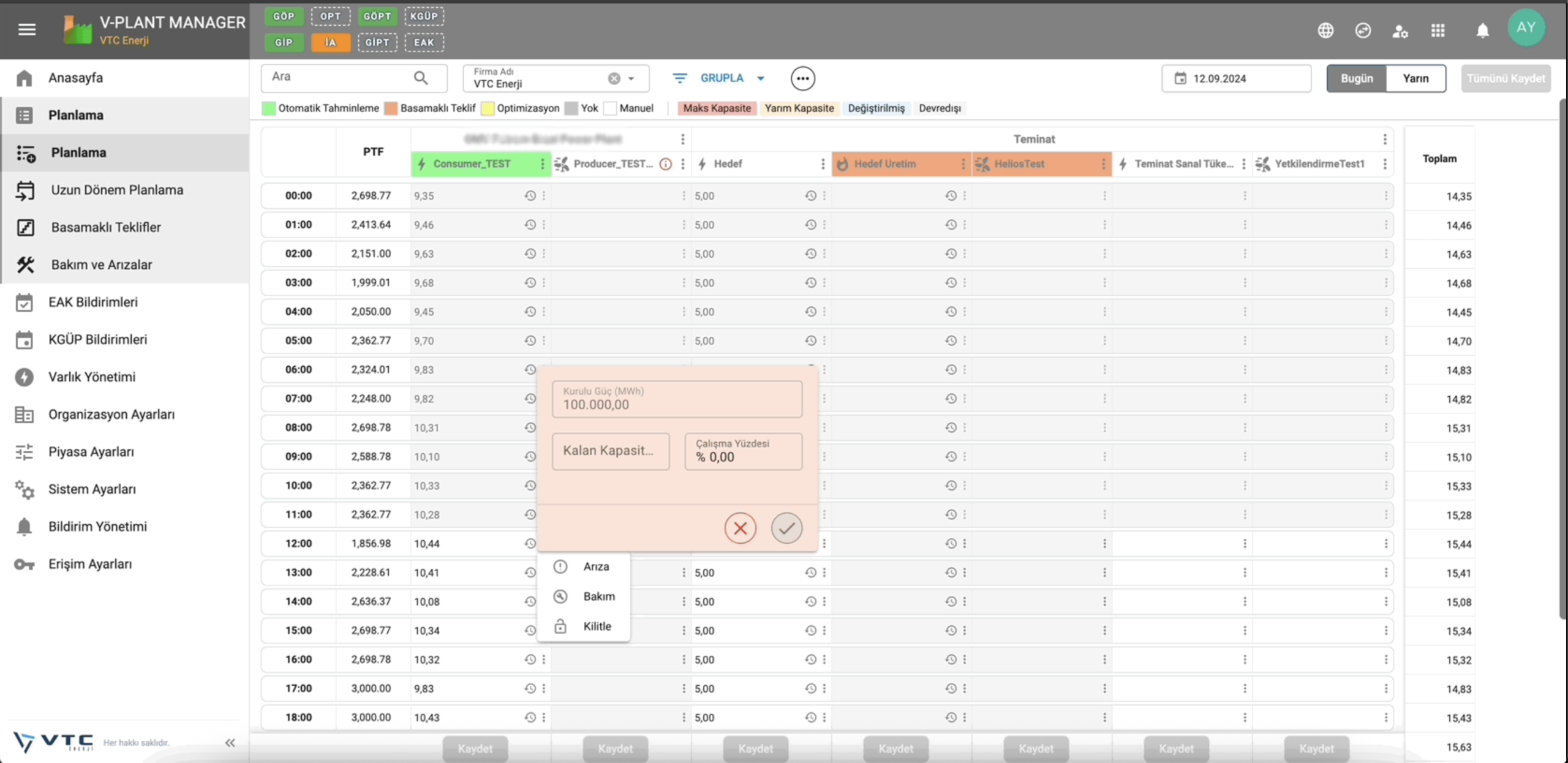The width and height of the screenshot is (1568, 763).
Task: Collapse the sidebar with the double chevron
Action: (230, 743)
